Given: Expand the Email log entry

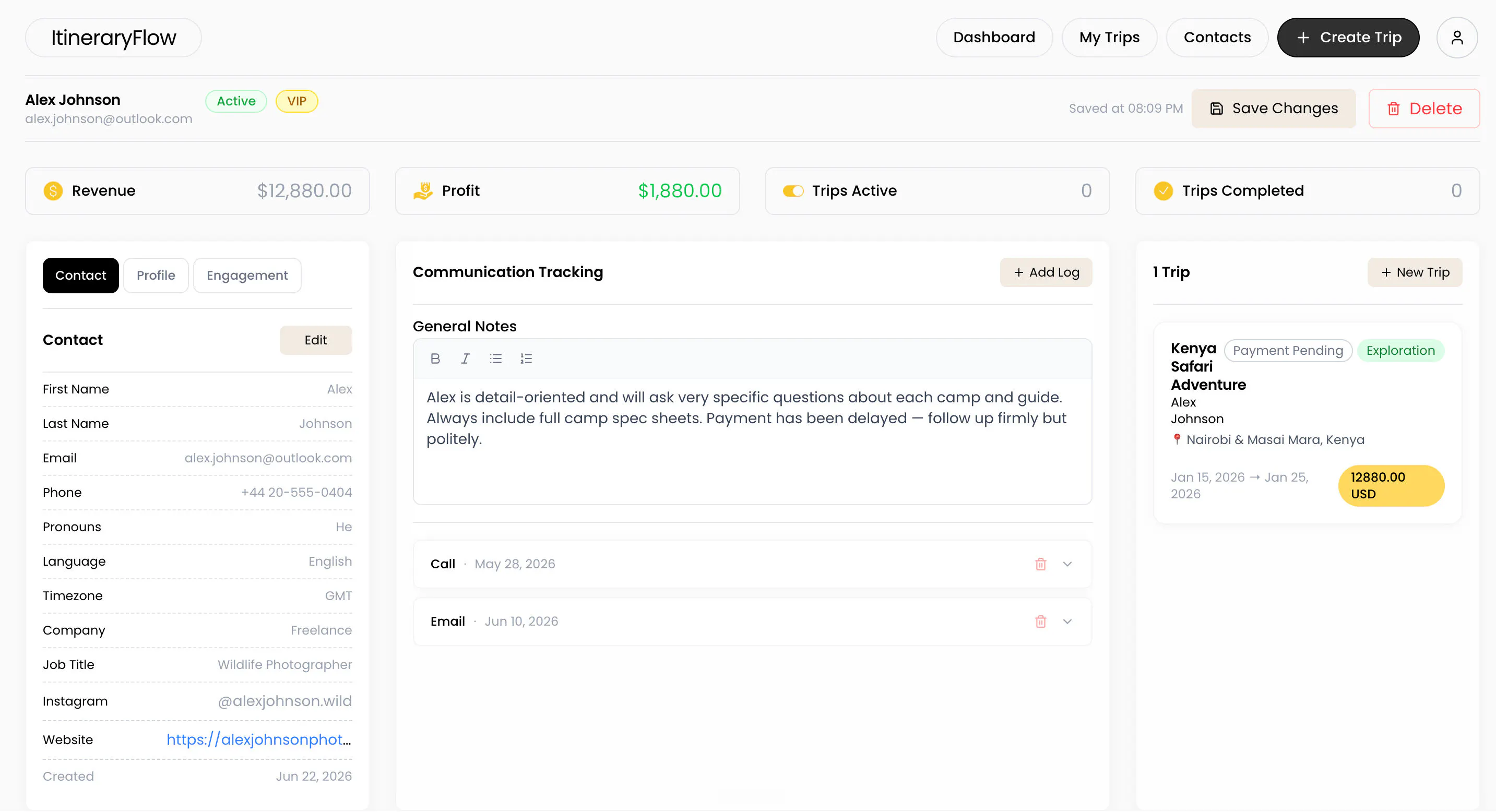Looking at the screenshot, I should click(x=1067, y=622).
